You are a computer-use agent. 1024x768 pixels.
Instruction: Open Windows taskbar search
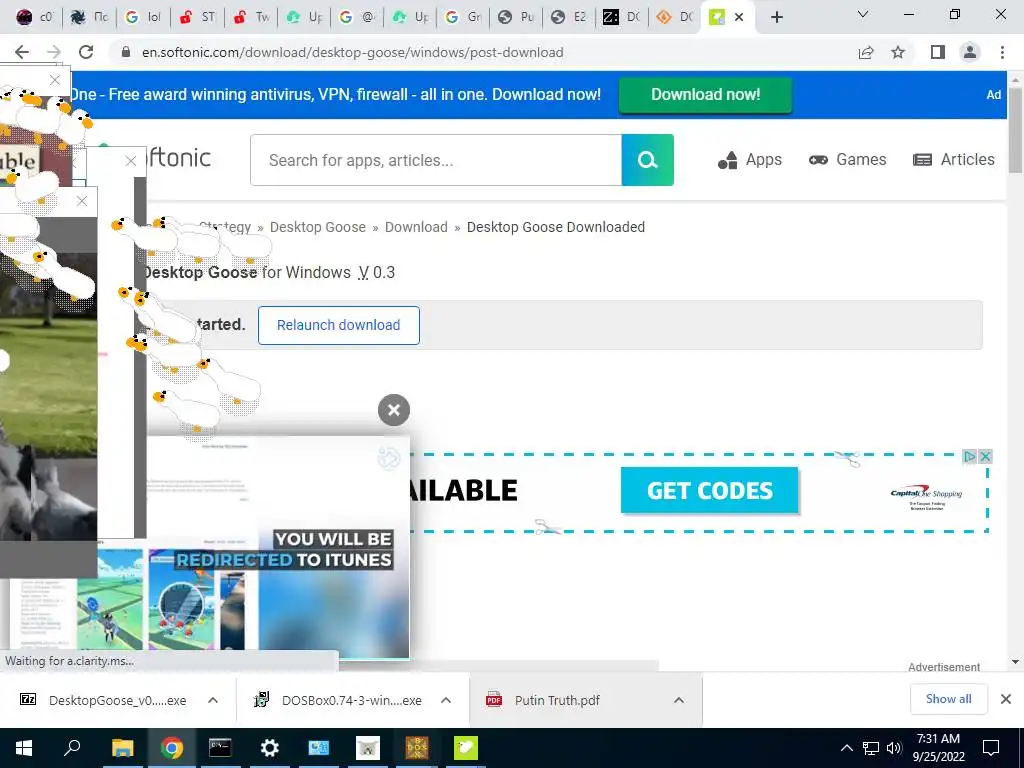[x=72, y=748]
